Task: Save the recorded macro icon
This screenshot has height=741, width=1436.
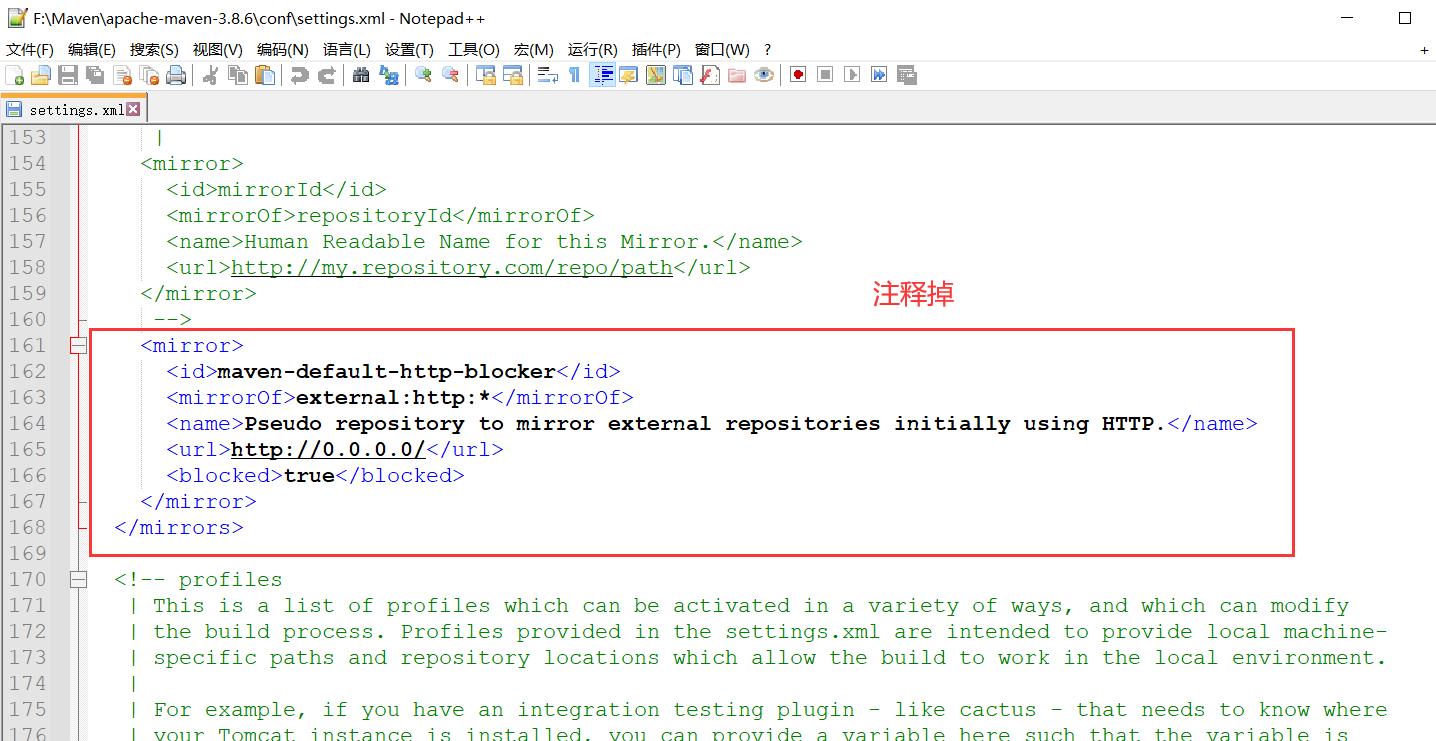Action: [x=907, y=75]
